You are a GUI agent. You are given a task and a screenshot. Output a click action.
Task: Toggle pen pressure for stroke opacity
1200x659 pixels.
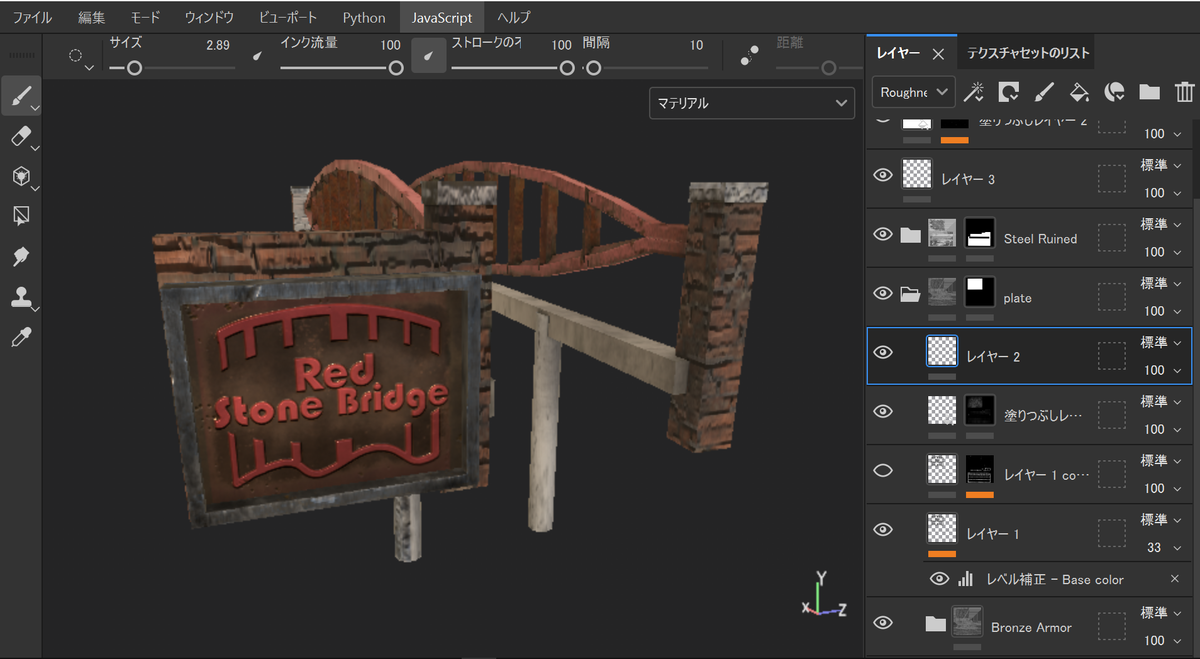coord(429,58)
